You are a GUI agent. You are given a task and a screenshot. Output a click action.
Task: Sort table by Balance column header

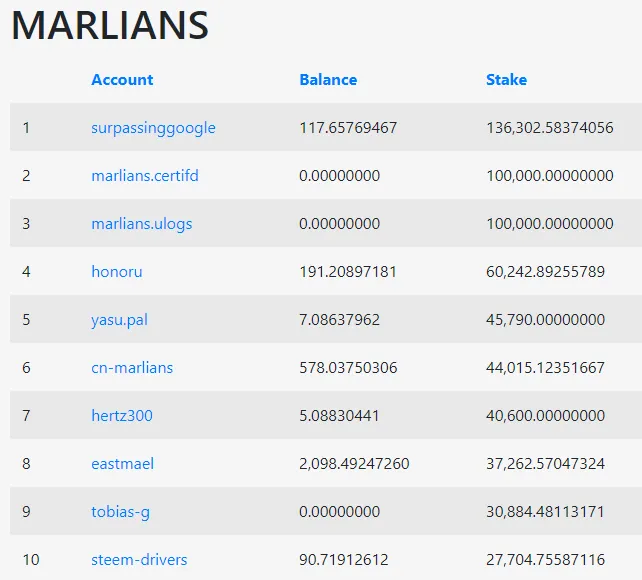pyautogui.click(x=328, y=79)
